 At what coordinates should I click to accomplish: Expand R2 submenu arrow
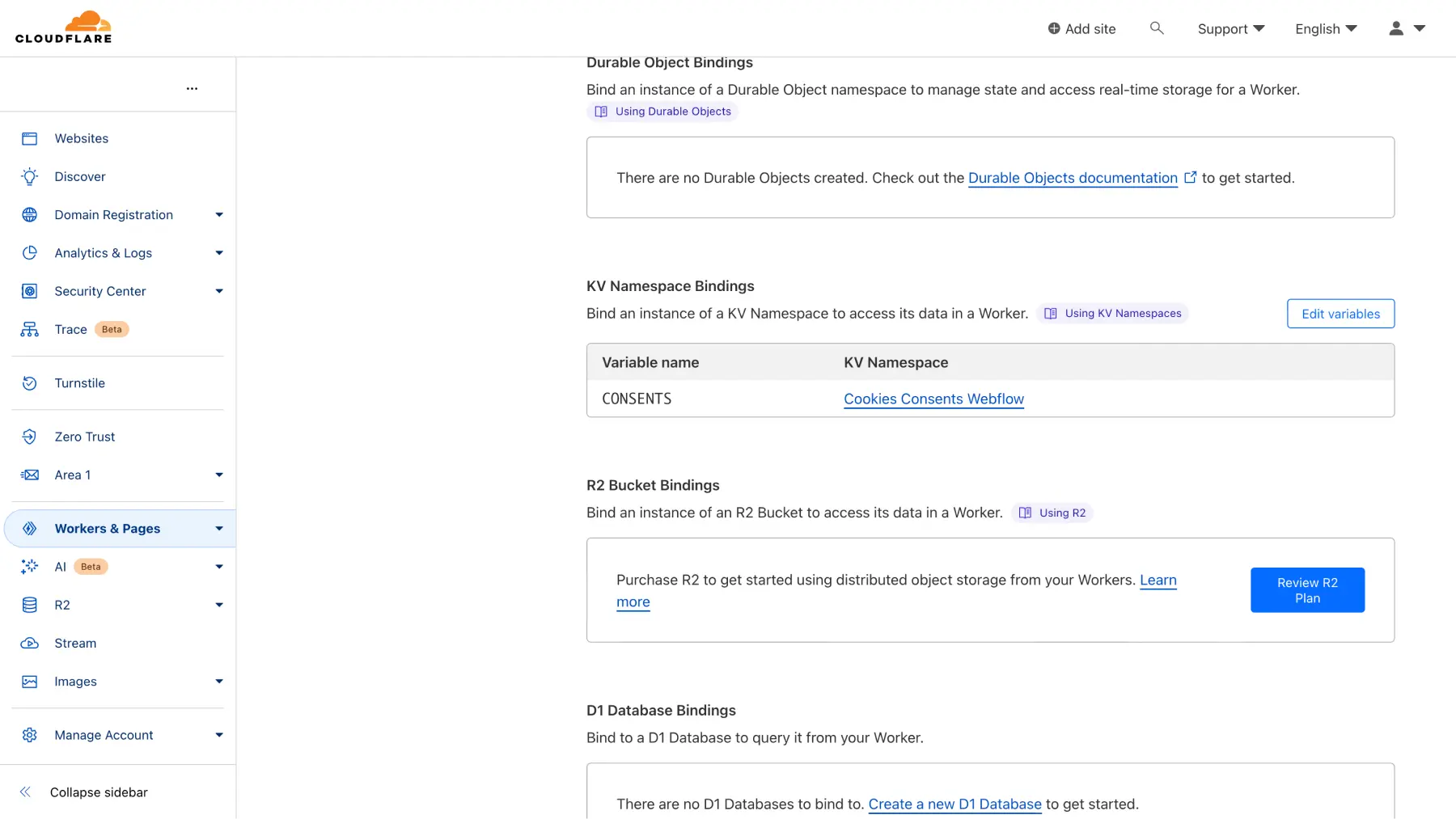point(219,605)
